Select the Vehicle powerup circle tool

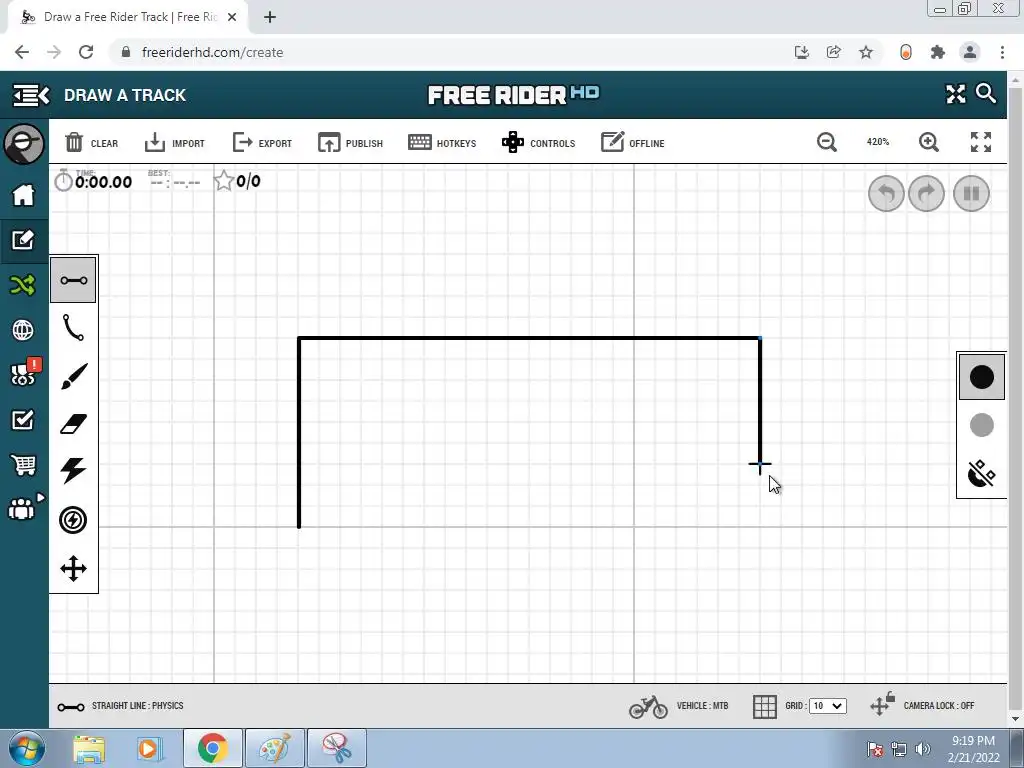click(x=73, y=520)
